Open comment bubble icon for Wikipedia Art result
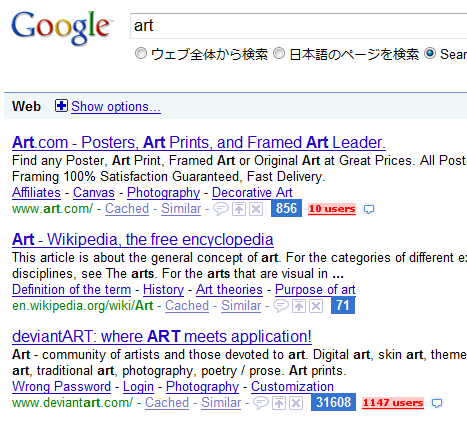 [x=281, y=306]
